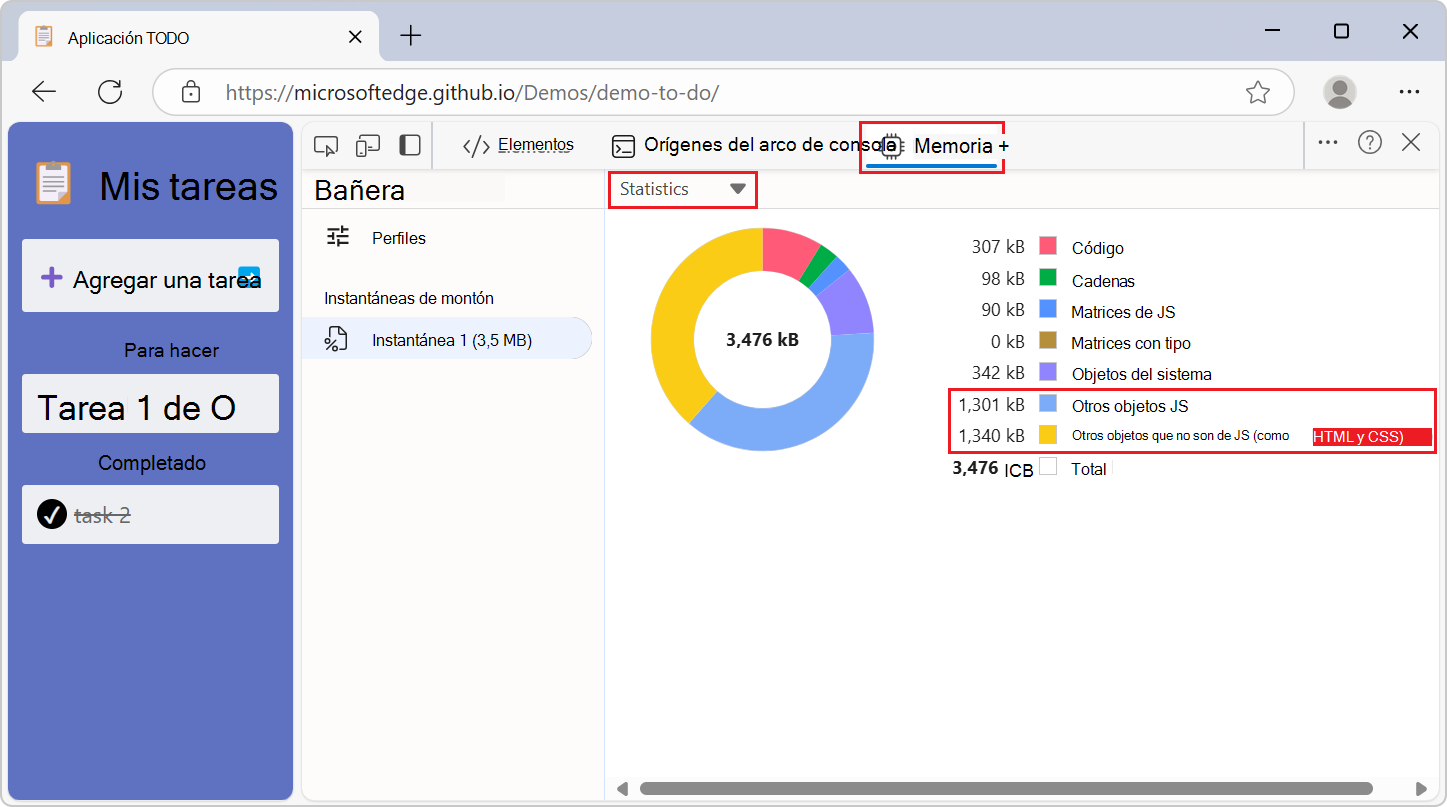Click the yellow non-JS objects swatch

(x=1048, y=435)
